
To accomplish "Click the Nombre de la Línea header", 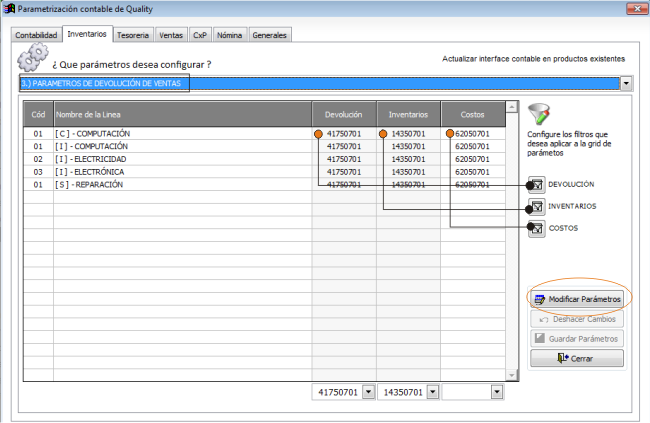I will pyautogui.click(x=182, y=114).
